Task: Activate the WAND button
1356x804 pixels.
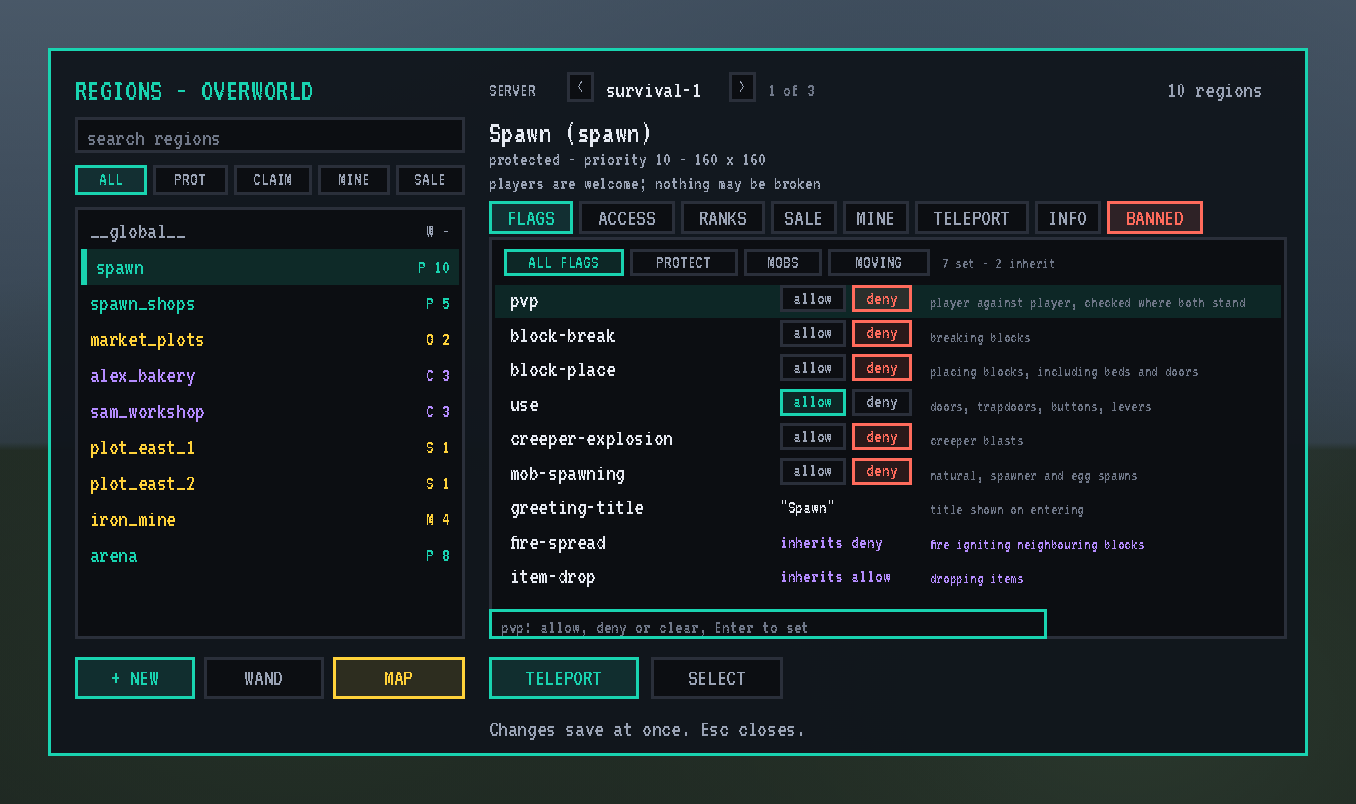Action: coord(264,678)
